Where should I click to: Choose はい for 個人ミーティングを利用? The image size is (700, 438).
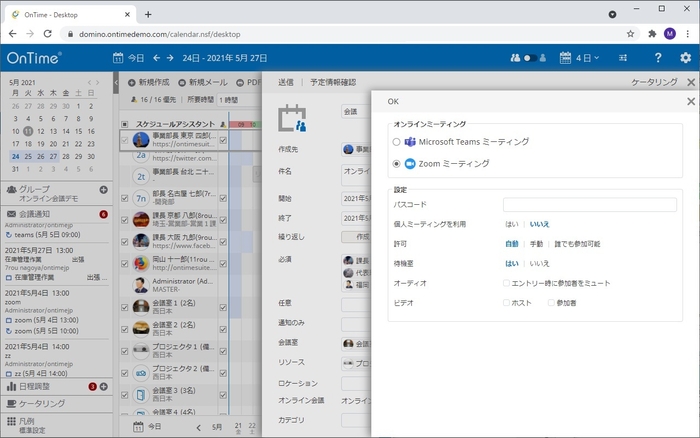pos(512,224)
